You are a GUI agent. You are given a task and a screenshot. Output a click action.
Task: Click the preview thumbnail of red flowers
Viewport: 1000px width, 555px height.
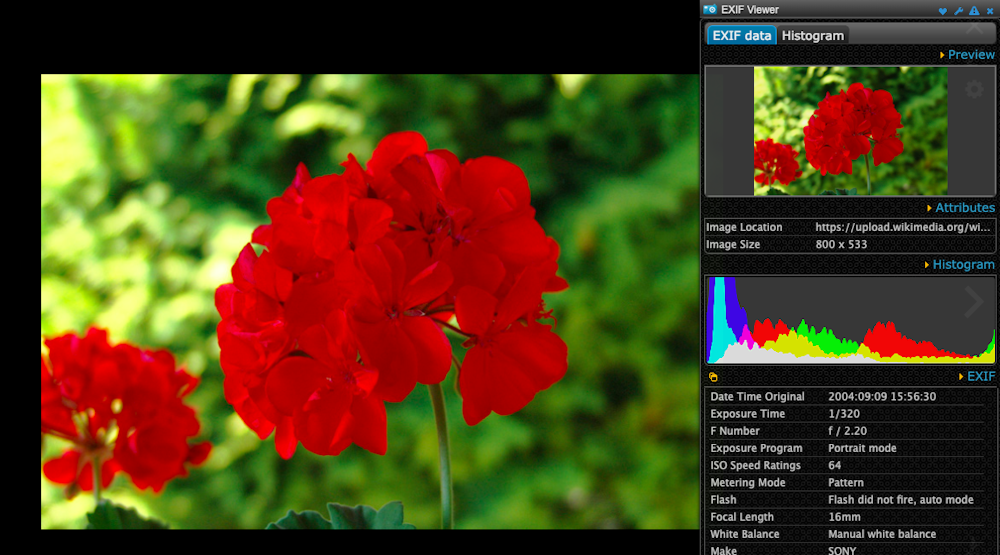click(850, 130)
